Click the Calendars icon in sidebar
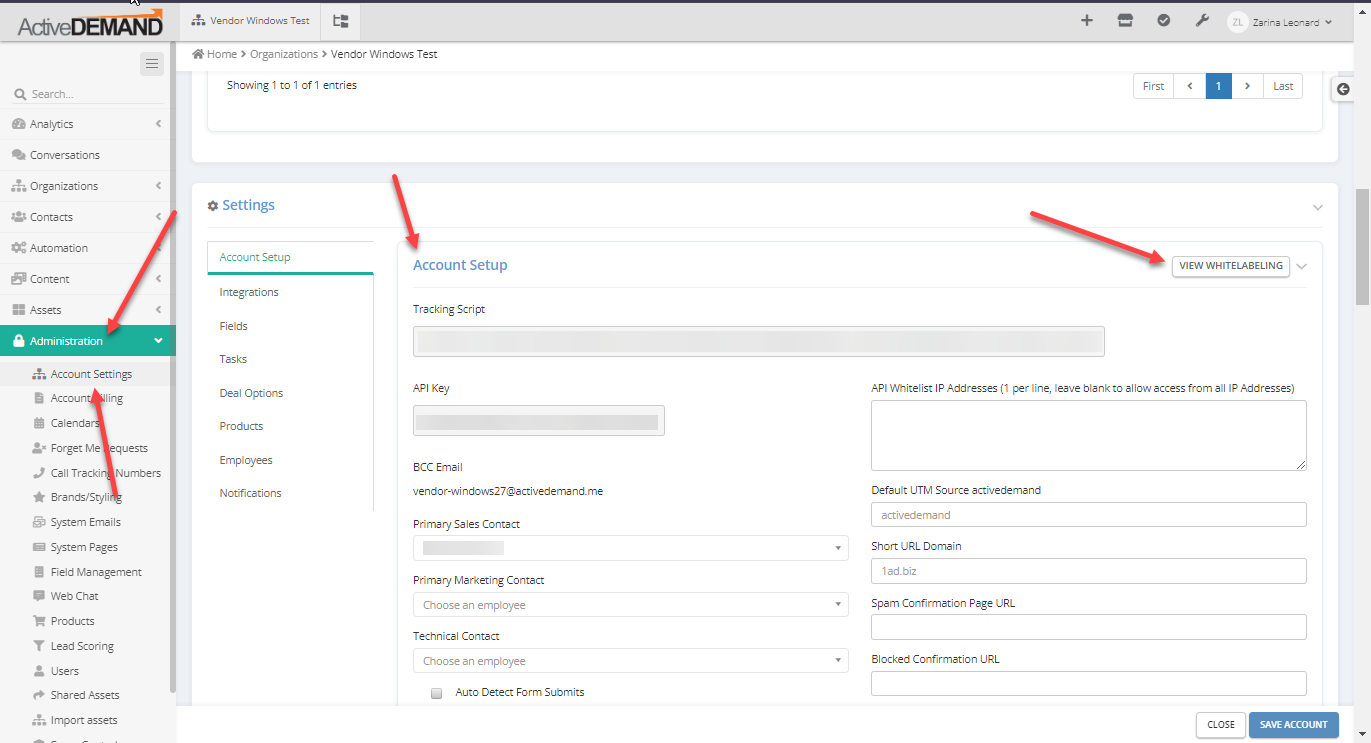This screenshot has width=1371, height=743. (x=39, y=423)
